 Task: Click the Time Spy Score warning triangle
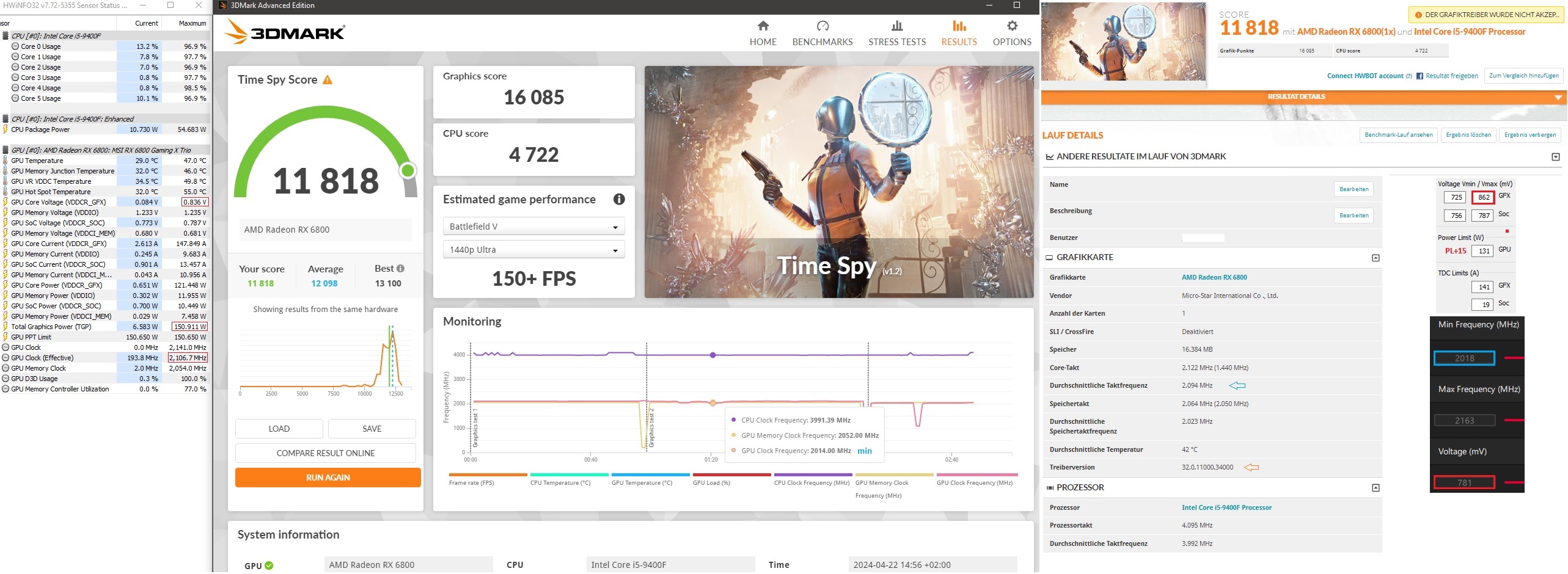pos(328,80)
